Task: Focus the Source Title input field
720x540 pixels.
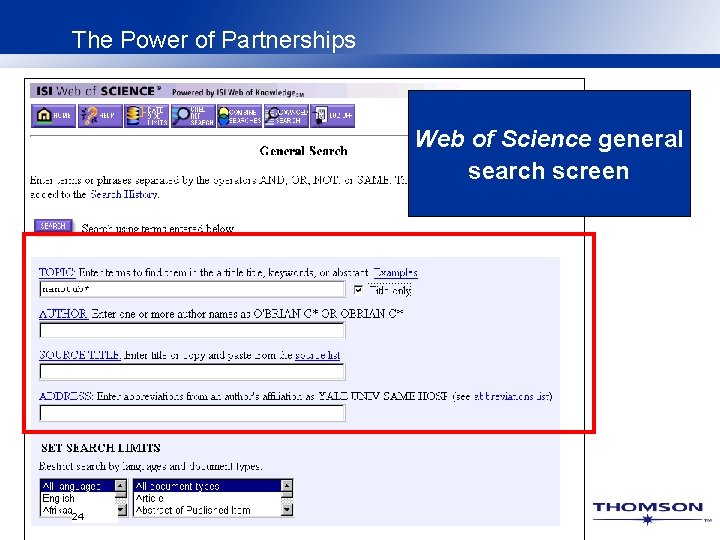Action: (x=192, y=372)
